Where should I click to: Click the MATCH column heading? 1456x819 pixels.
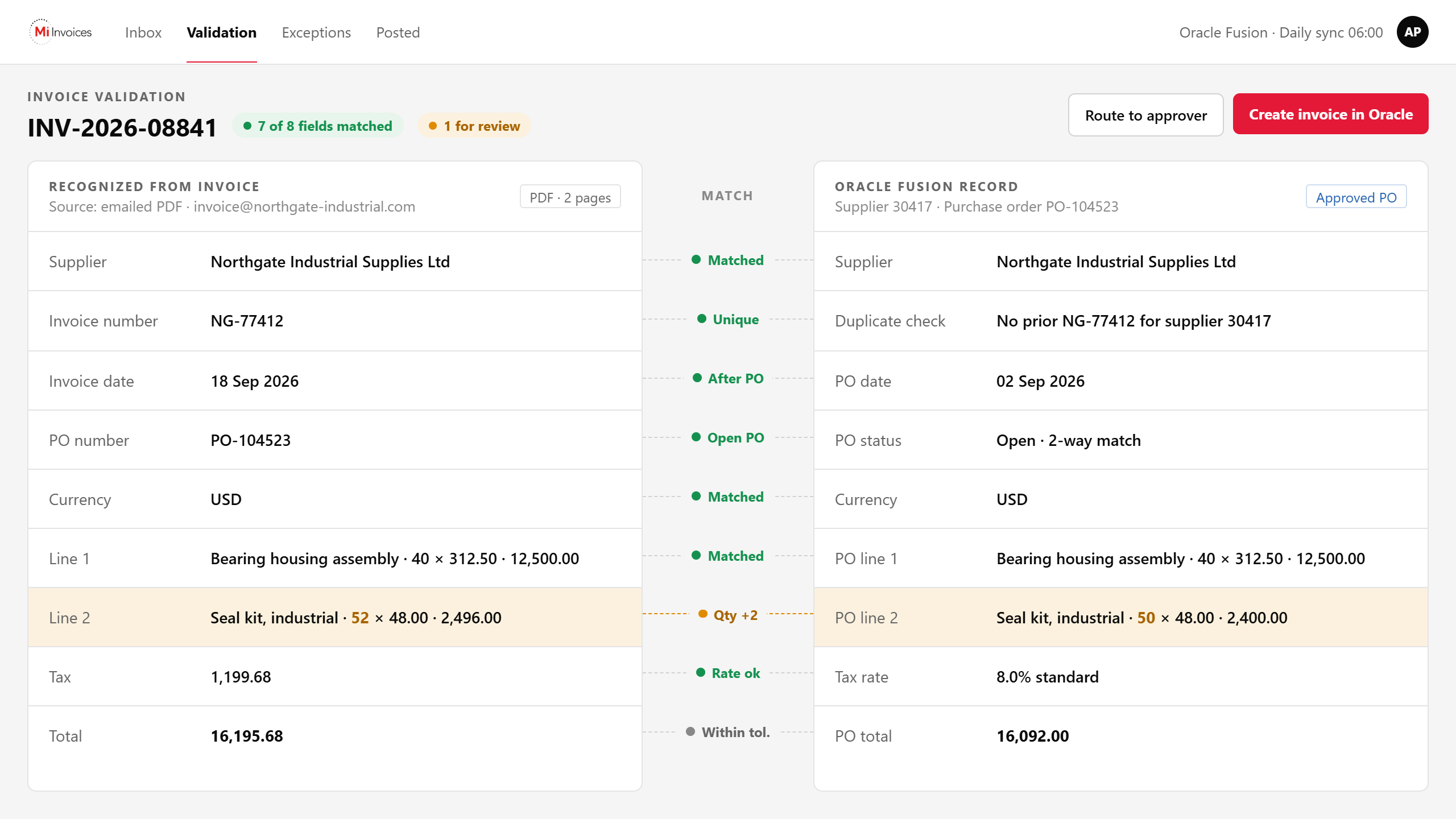point(727,196)
